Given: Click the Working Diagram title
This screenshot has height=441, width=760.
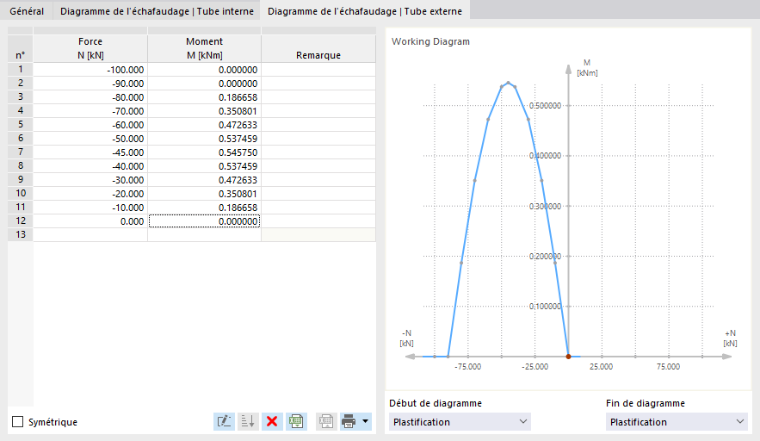Looking at the screenshot, I should [430, 42].
